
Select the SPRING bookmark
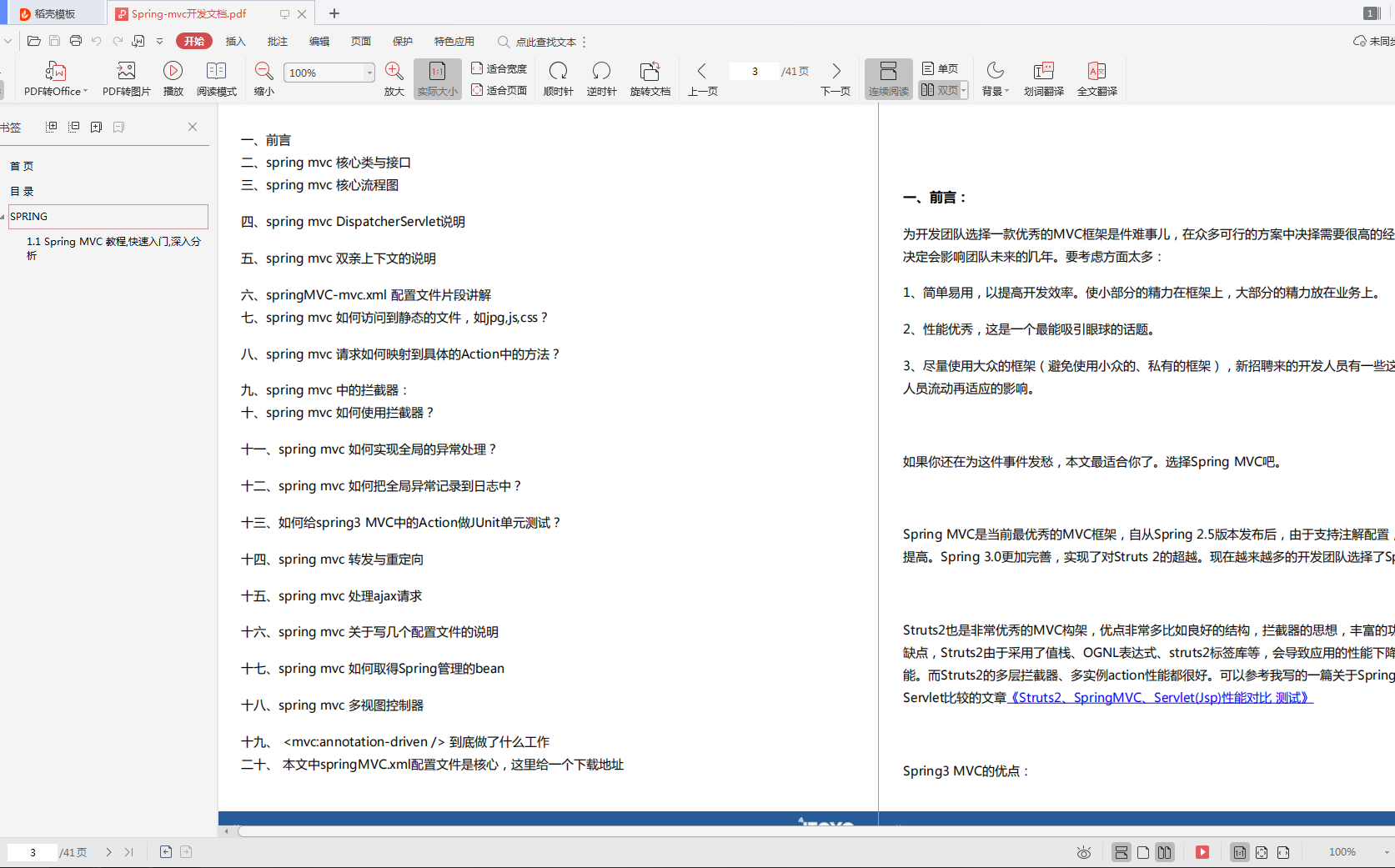click(x=108, y=216)
